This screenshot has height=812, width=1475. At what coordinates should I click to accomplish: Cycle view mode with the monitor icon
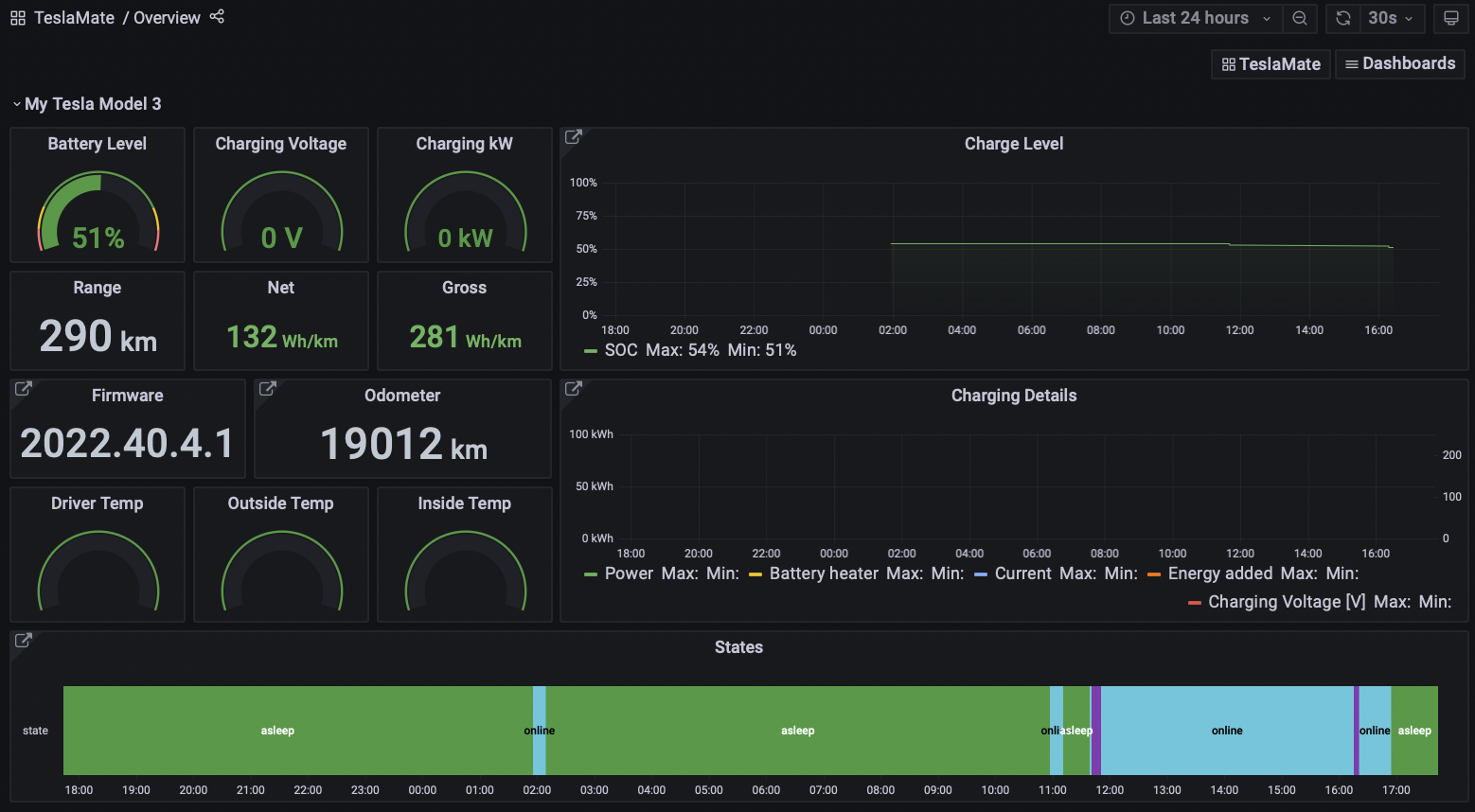1450,18
